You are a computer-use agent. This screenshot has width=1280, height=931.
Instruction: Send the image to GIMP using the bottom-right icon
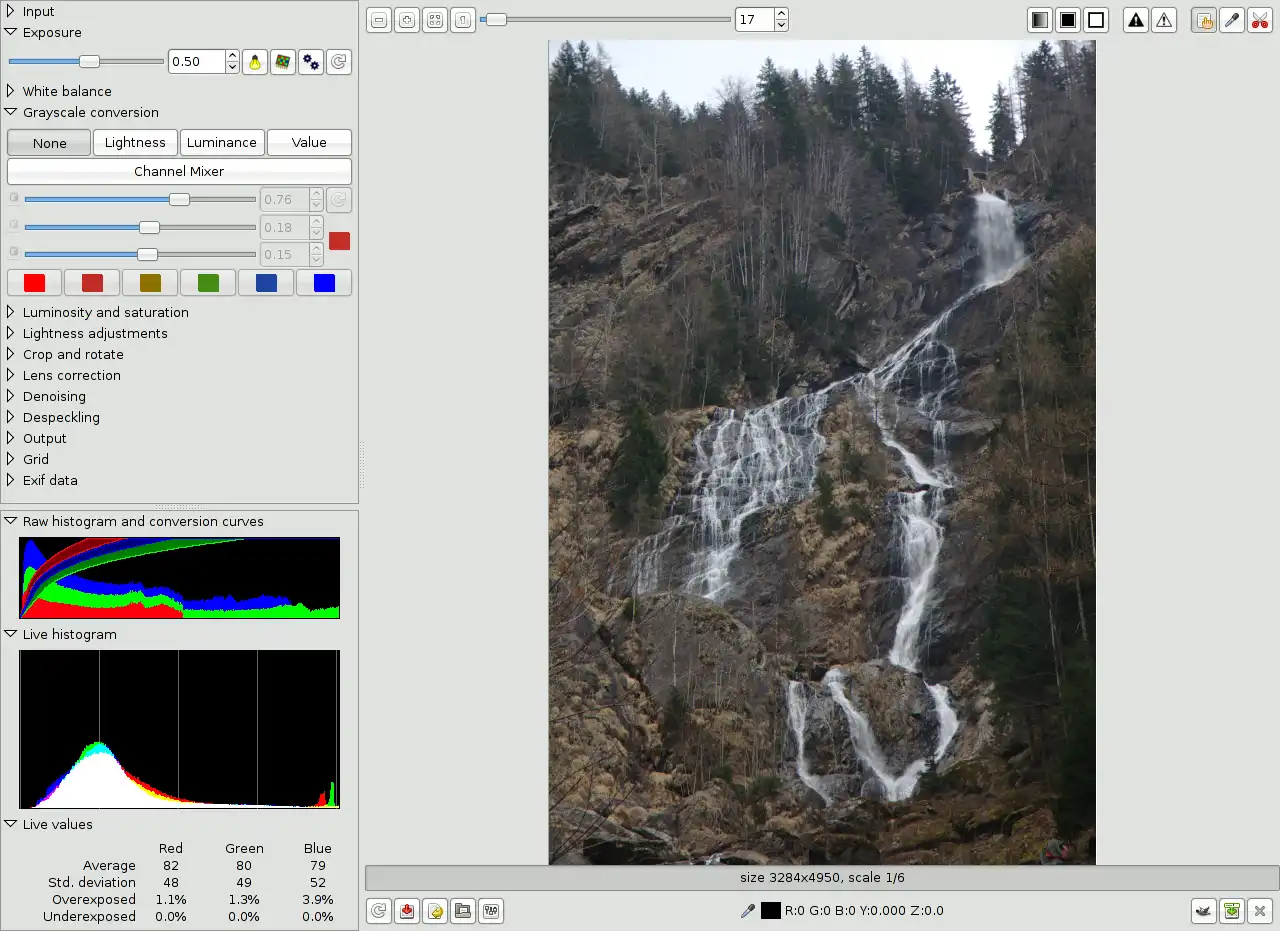pyautogui.click(x=1204, y=911)
